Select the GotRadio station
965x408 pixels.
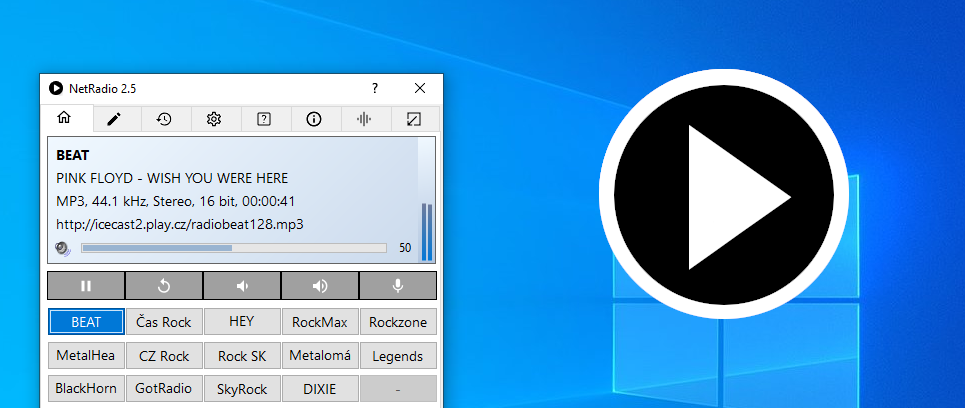pos(164,389)
